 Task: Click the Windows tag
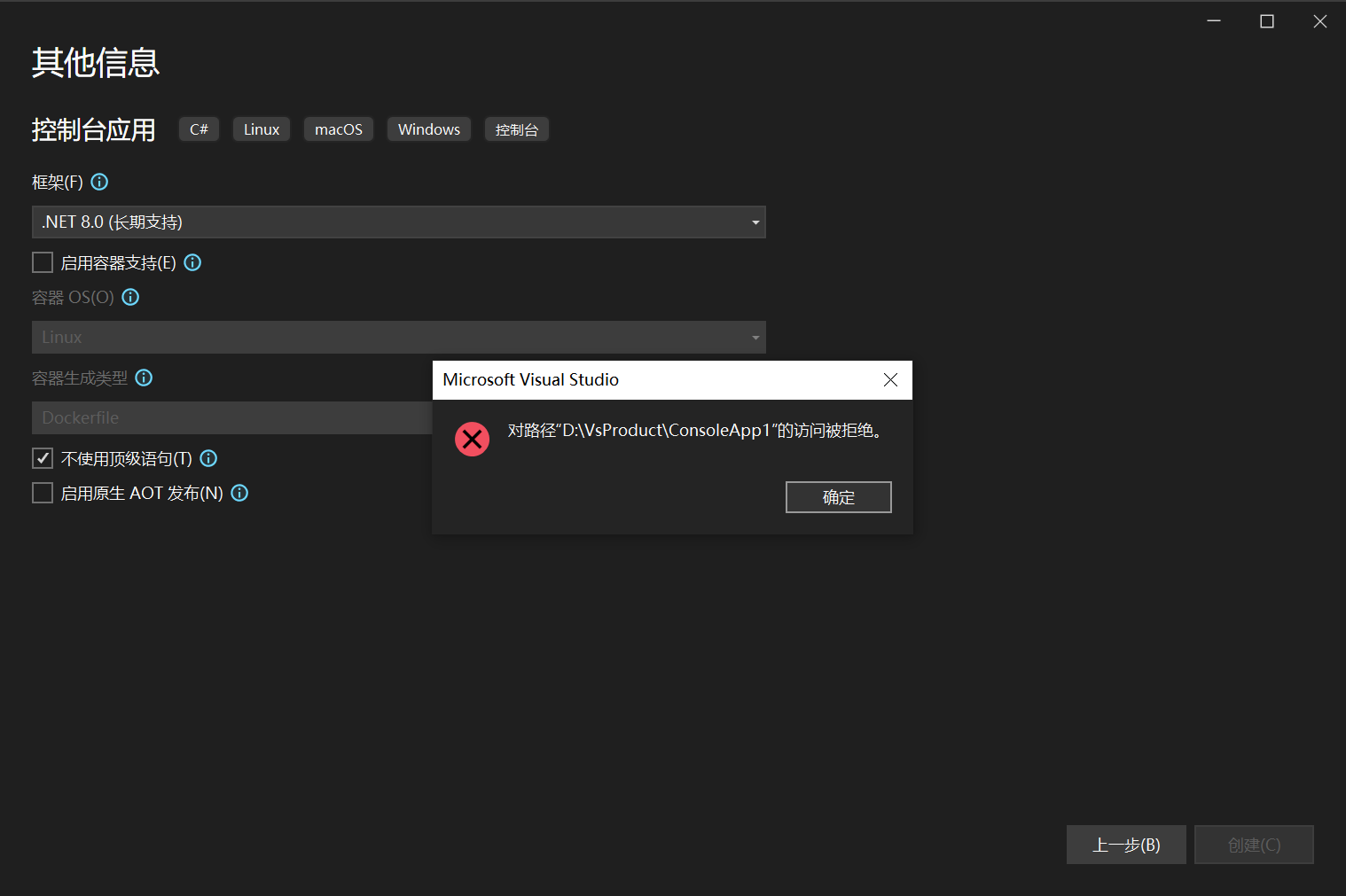[429, 129]
